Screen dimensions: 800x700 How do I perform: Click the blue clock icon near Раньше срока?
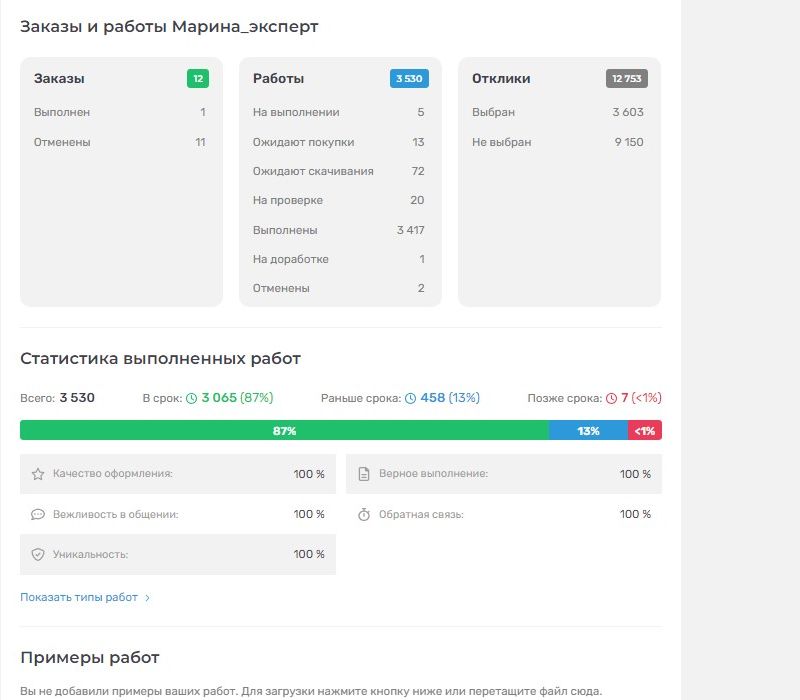click(410, 398)
